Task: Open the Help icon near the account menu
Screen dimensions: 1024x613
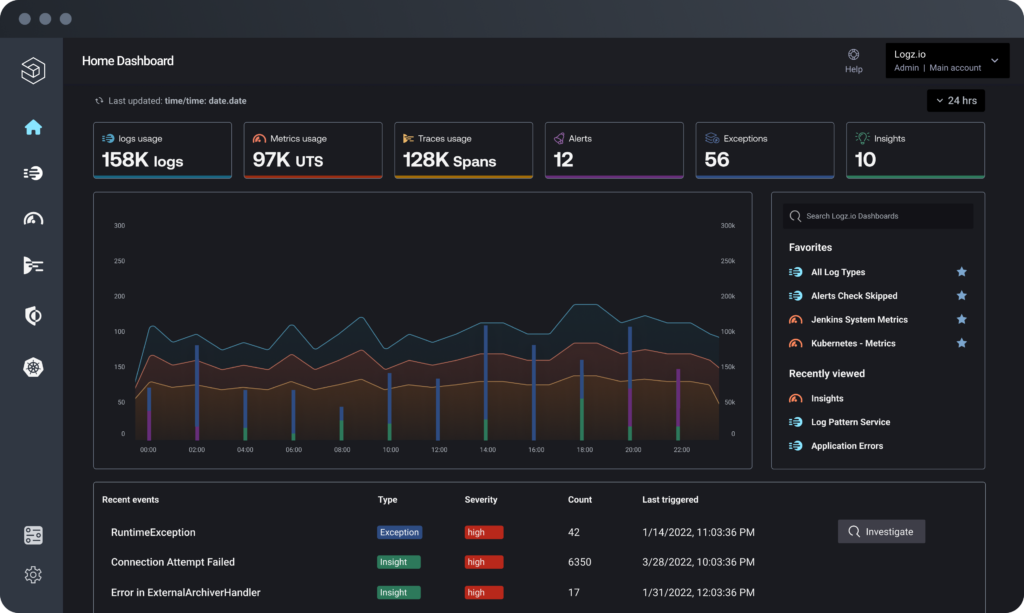Action: pyautogui.click(x=853, y=57)
